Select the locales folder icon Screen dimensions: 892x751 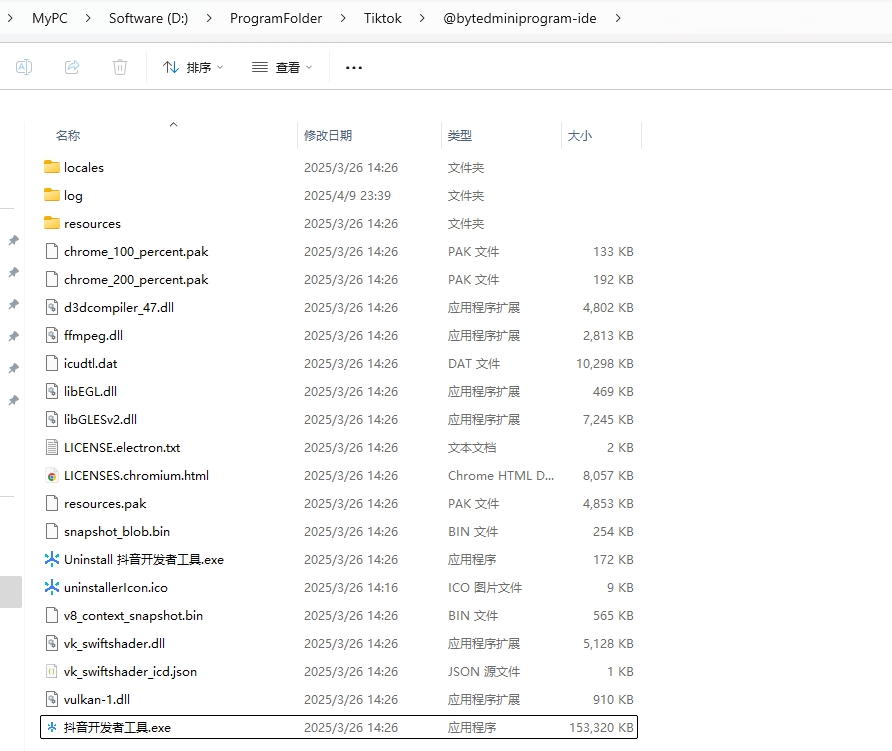pyautogui.click(x=52, y=167)
